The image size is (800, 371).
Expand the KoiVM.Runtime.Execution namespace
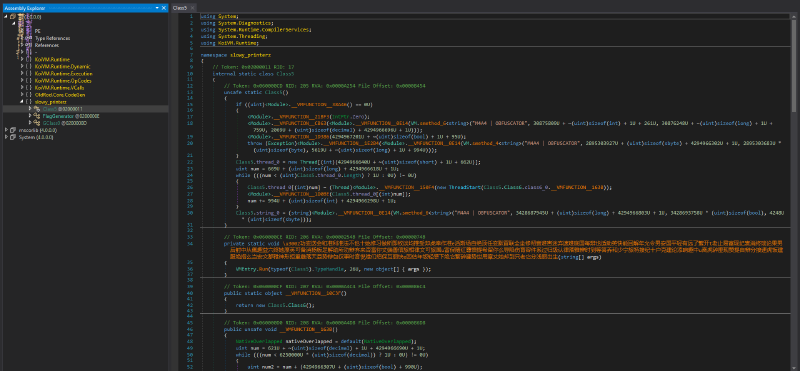pos(22,74)
